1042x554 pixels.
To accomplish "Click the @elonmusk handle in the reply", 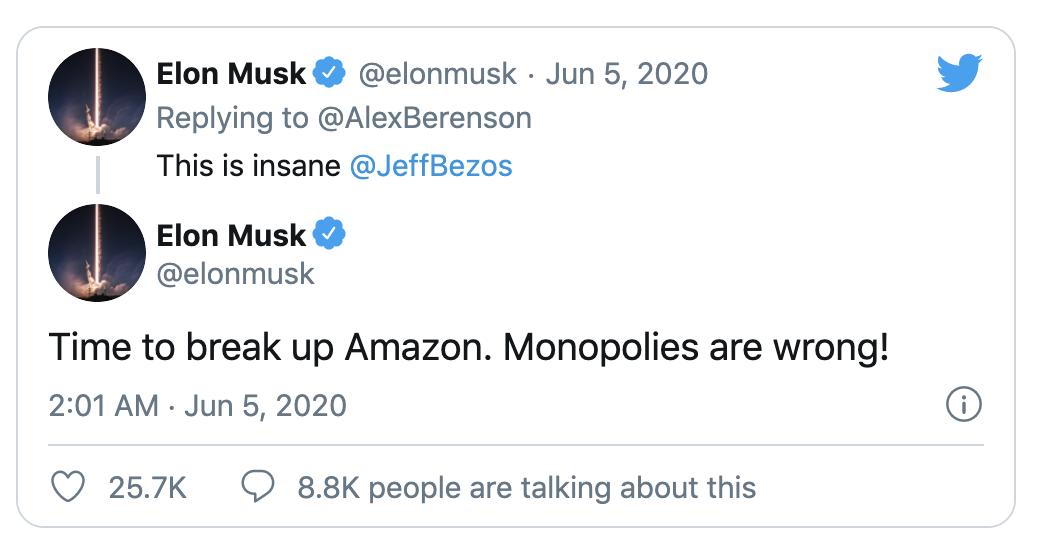I will pos(437,73).
